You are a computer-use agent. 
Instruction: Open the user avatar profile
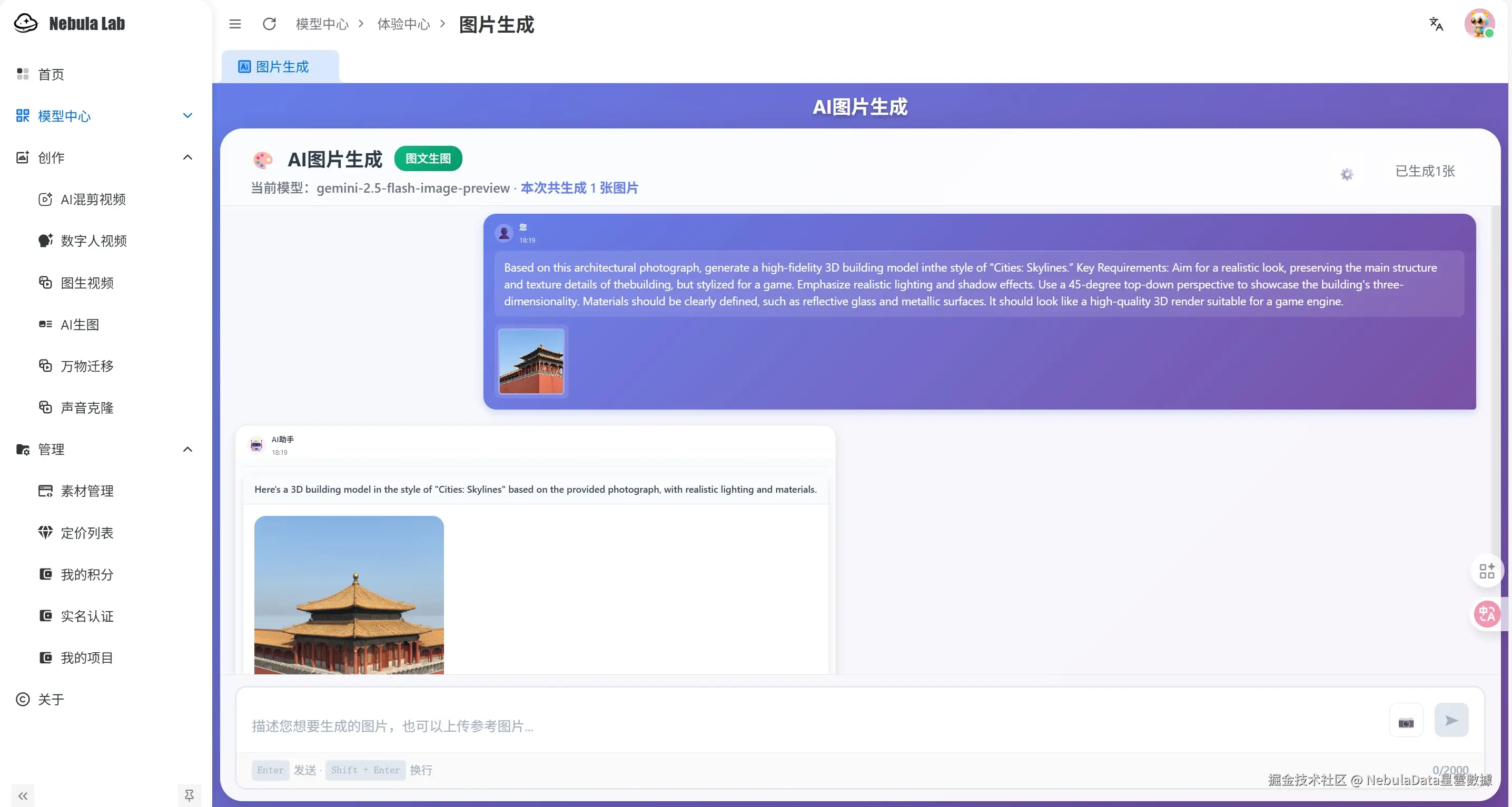click(1479, 24)
